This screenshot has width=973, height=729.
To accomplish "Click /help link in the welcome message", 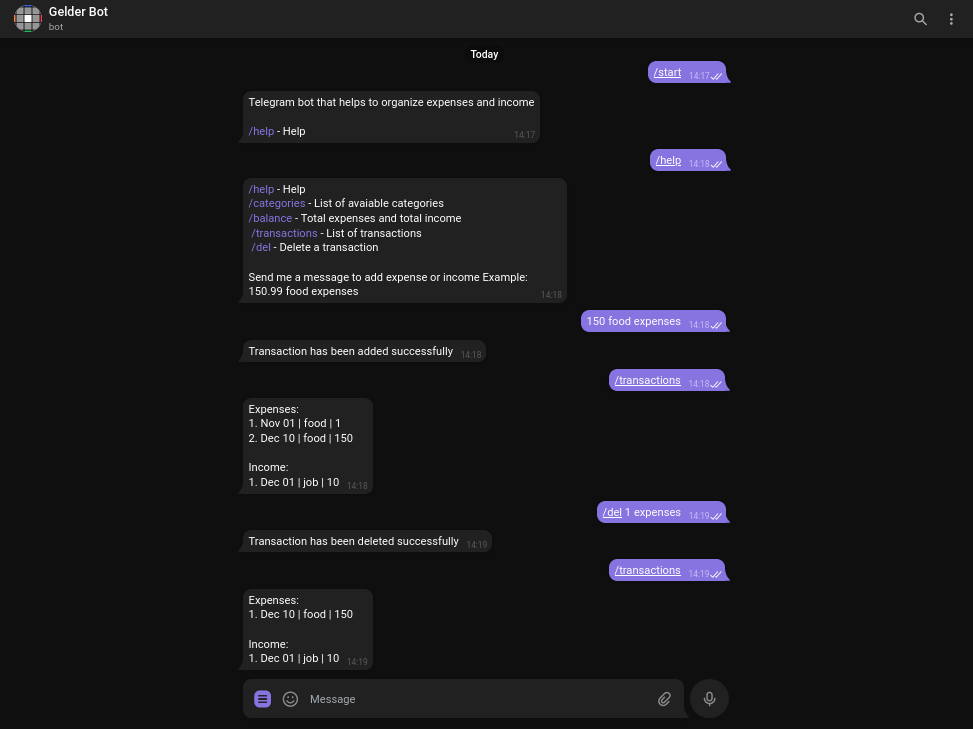I will [261, 132].
